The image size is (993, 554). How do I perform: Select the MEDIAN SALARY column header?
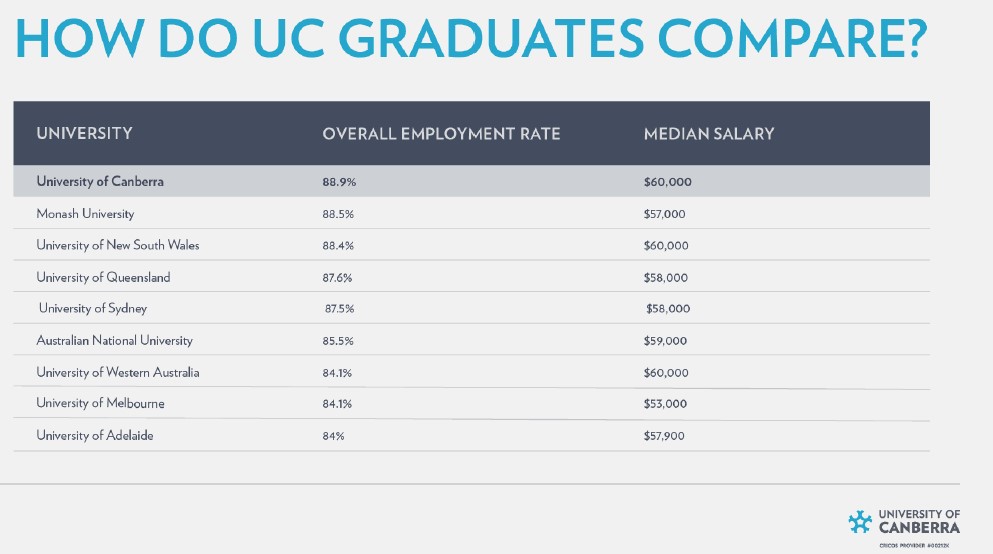(709, 134)
